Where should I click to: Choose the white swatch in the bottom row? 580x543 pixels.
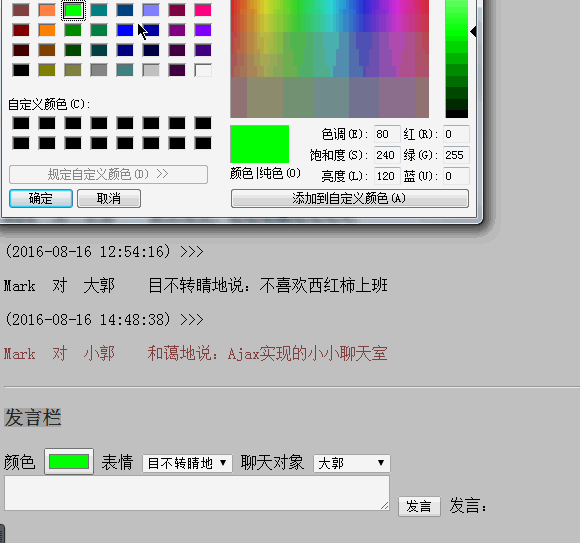(203, 70)
